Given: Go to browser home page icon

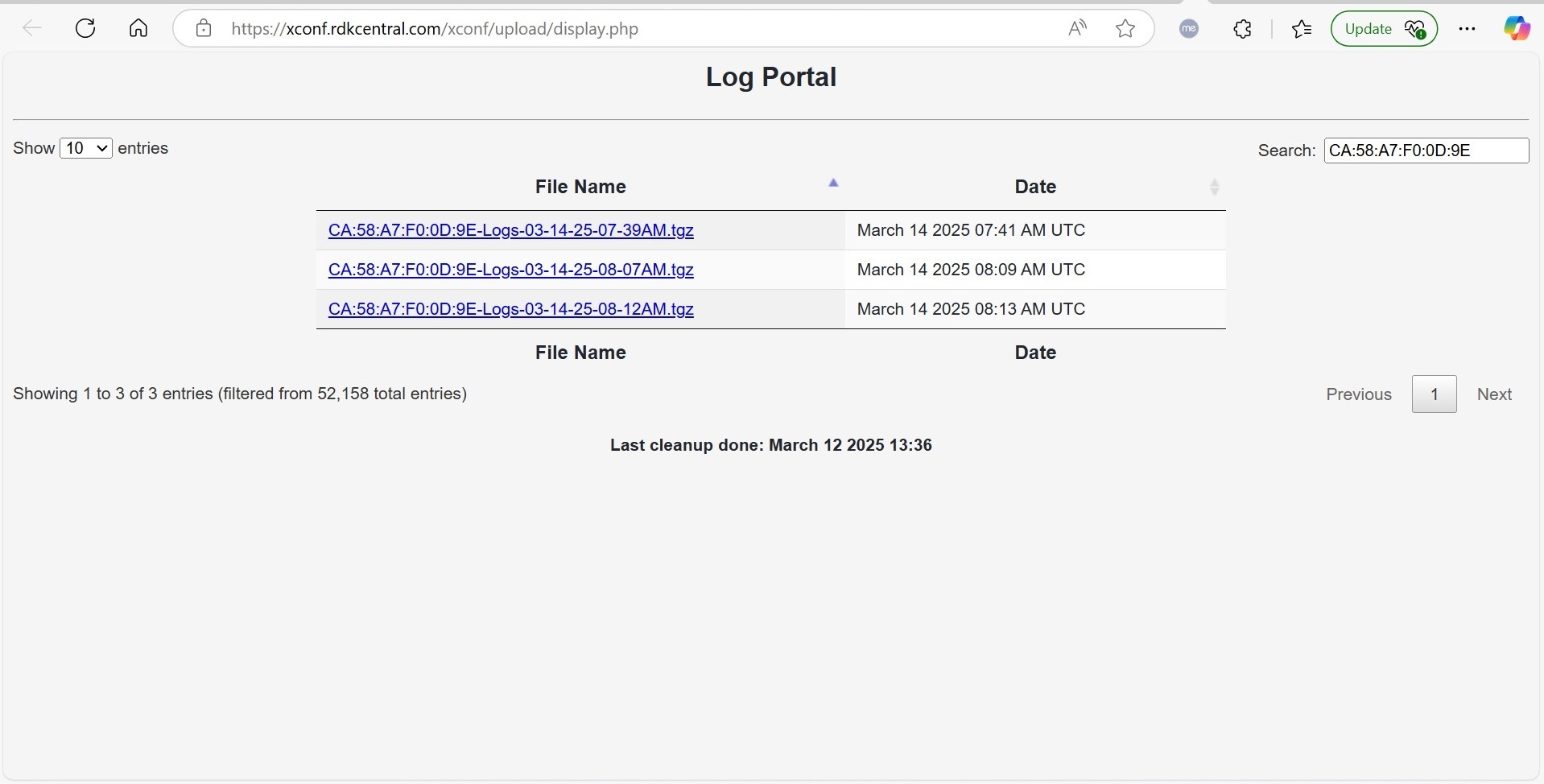Looking at the screenshot, I should pos(138,29).
